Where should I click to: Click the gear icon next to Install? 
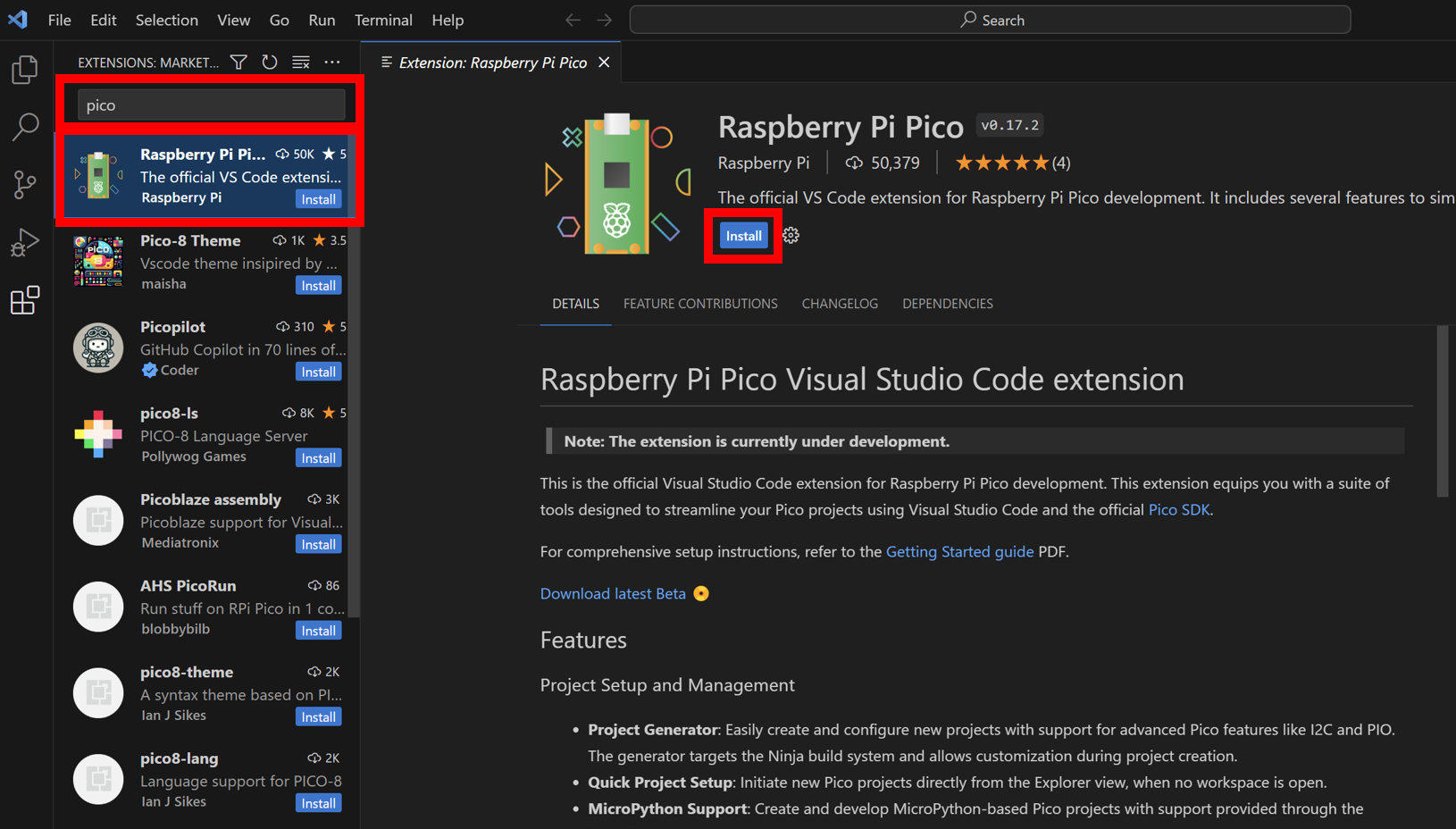click(791, 236)
